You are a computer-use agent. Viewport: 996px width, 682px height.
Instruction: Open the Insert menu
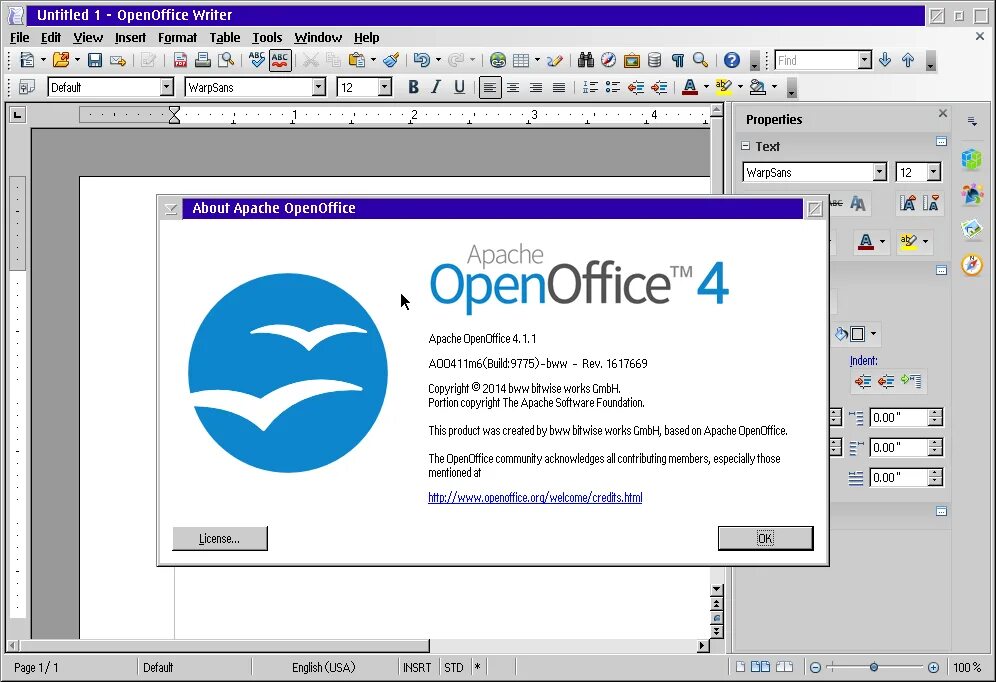[130, 37]
